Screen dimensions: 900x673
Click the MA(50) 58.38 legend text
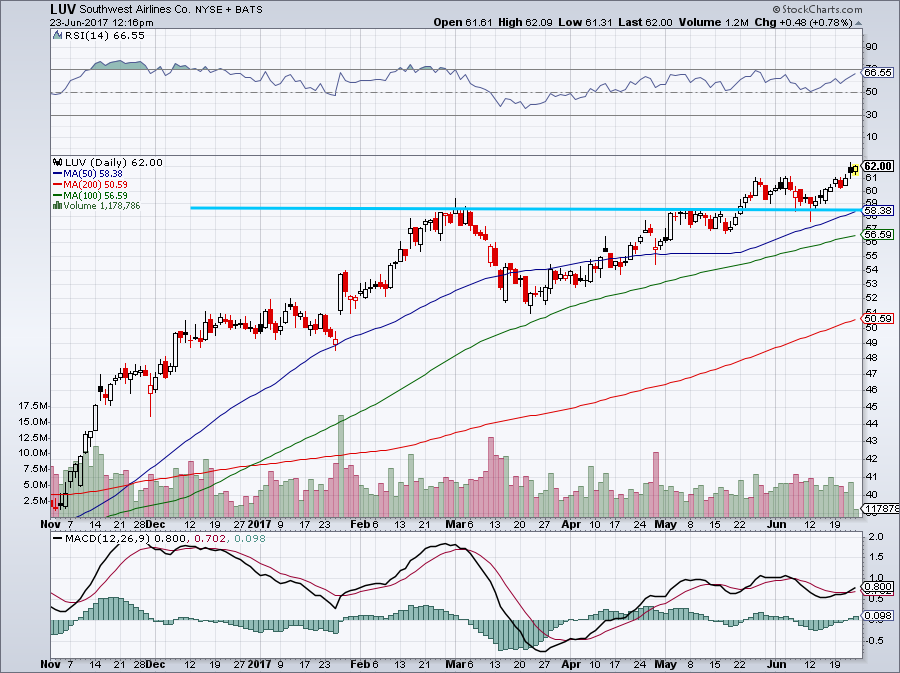click(92, 173)
